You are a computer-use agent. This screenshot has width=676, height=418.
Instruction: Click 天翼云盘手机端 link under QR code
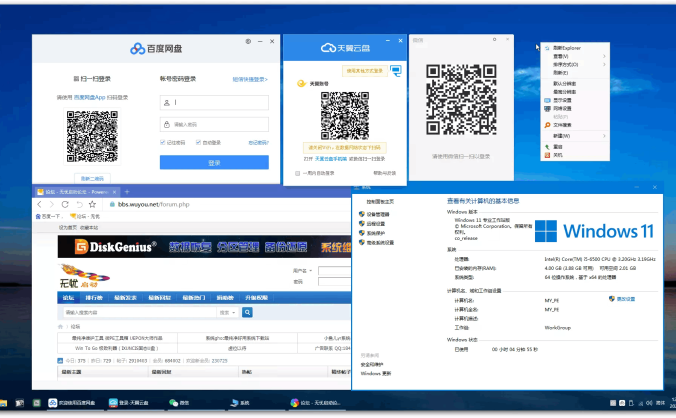click(331, 159)
